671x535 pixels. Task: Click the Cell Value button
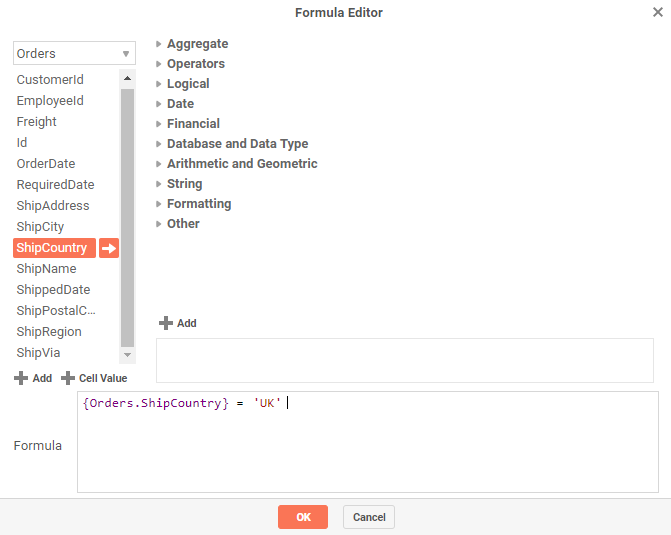94,378
